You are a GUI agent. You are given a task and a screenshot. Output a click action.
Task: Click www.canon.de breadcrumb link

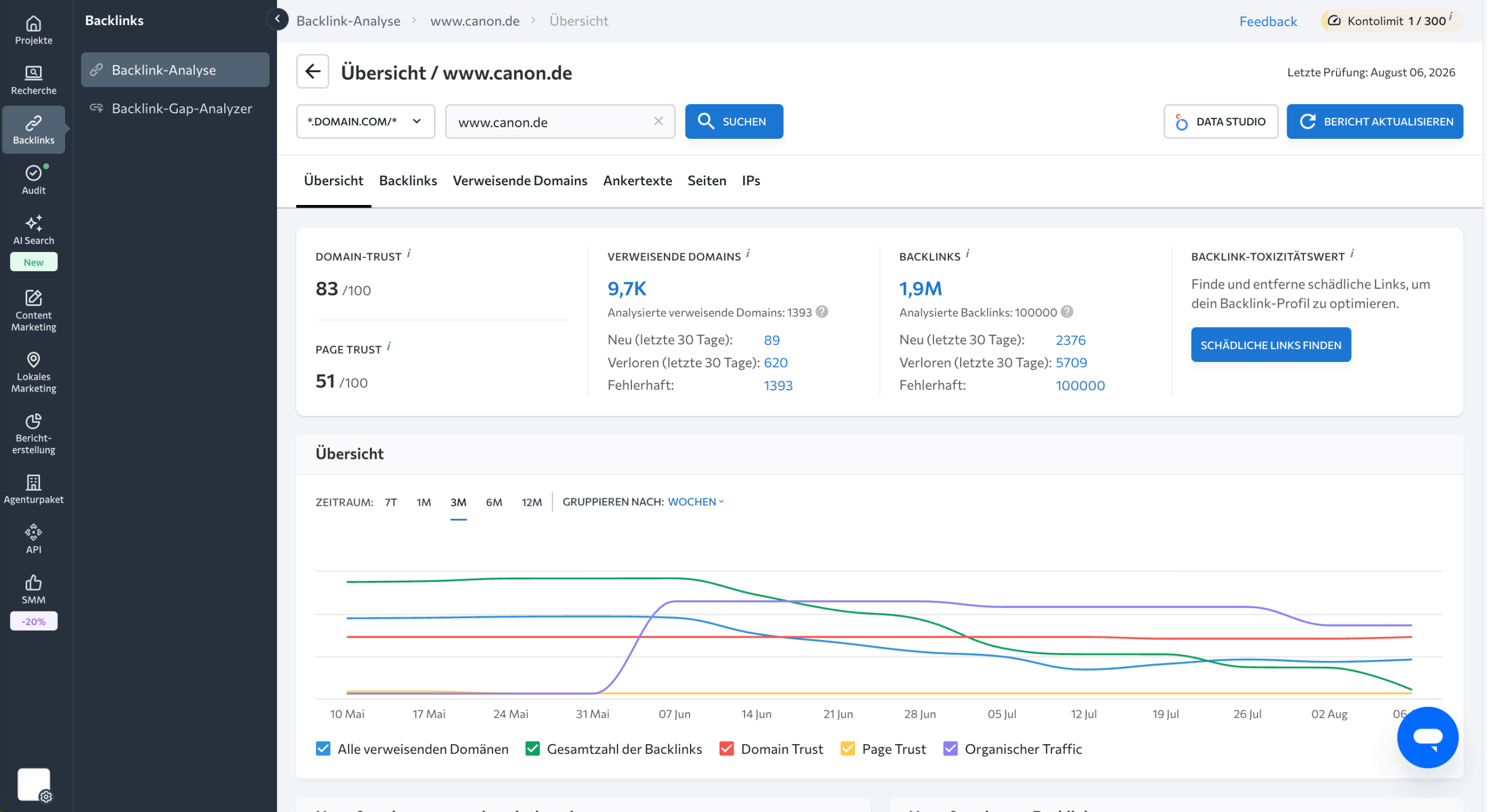475,21
